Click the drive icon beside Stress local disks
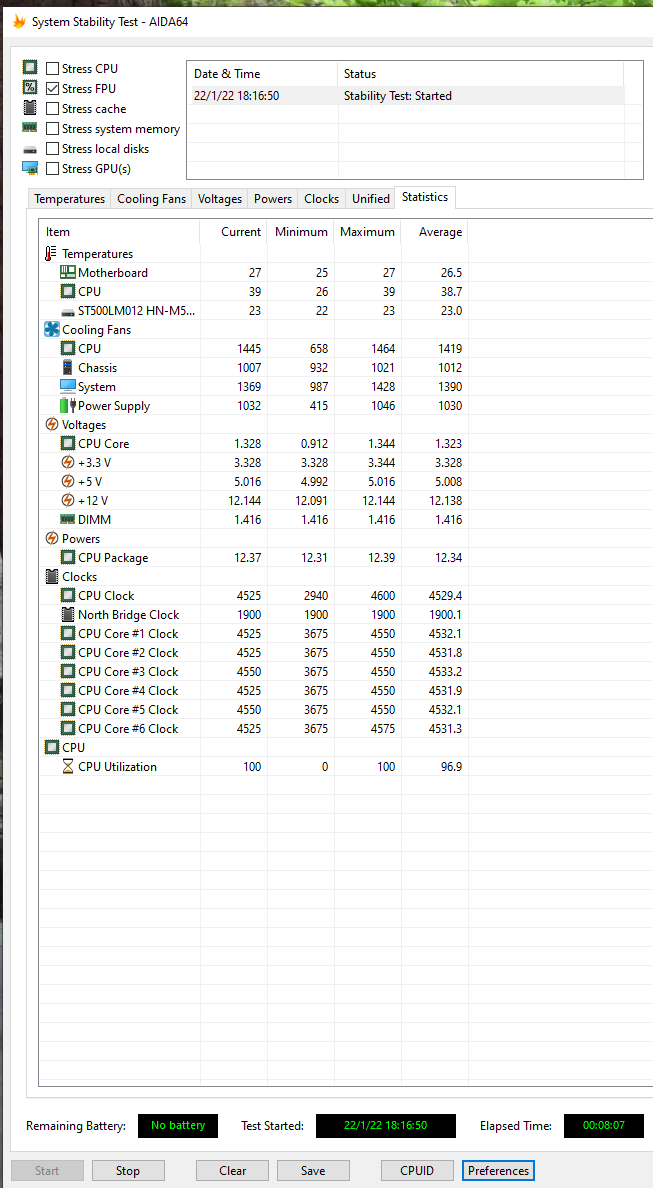This screenshot has width=653, height=1188. point(30,149)
